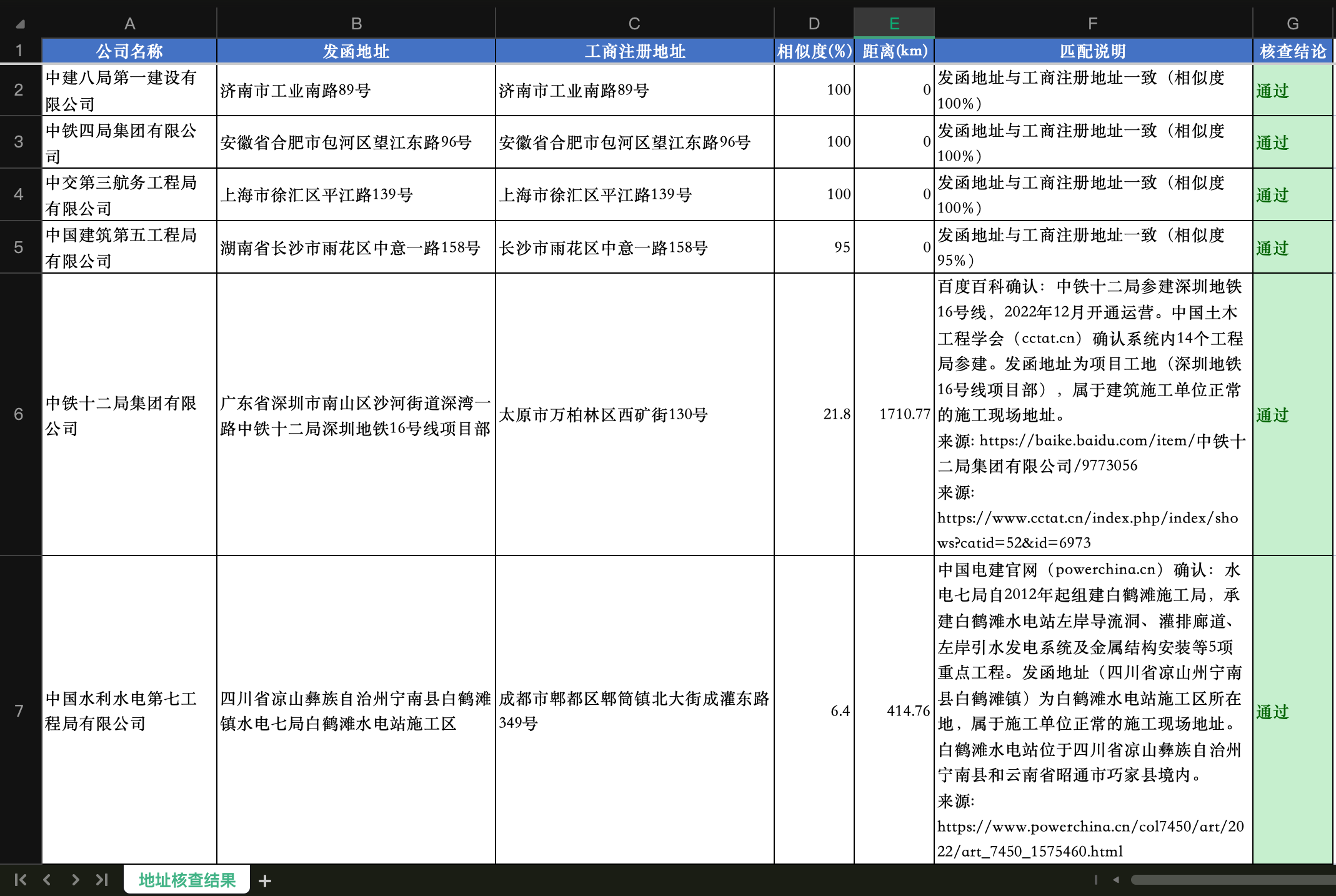Select column B header

[x=356, y=24]
